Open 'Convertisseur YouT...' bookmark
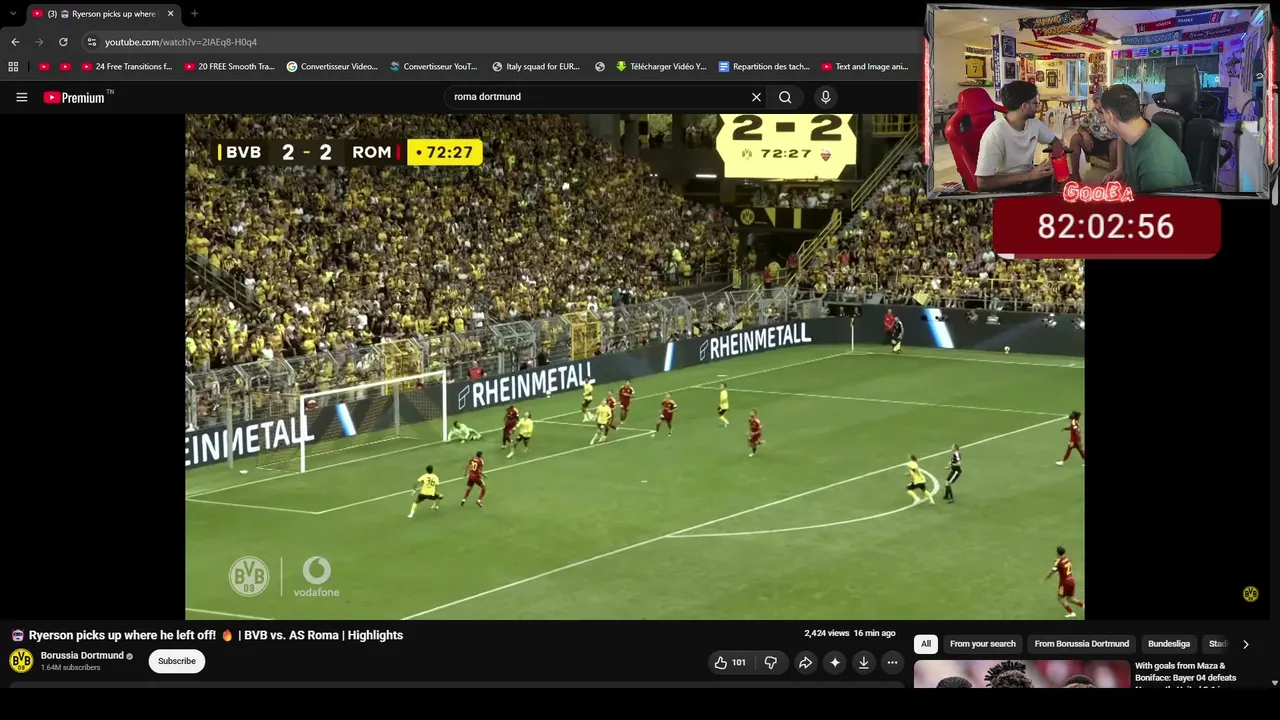Image resolution: width=1280 pixels, height=720 pixels. coord(434,67)
